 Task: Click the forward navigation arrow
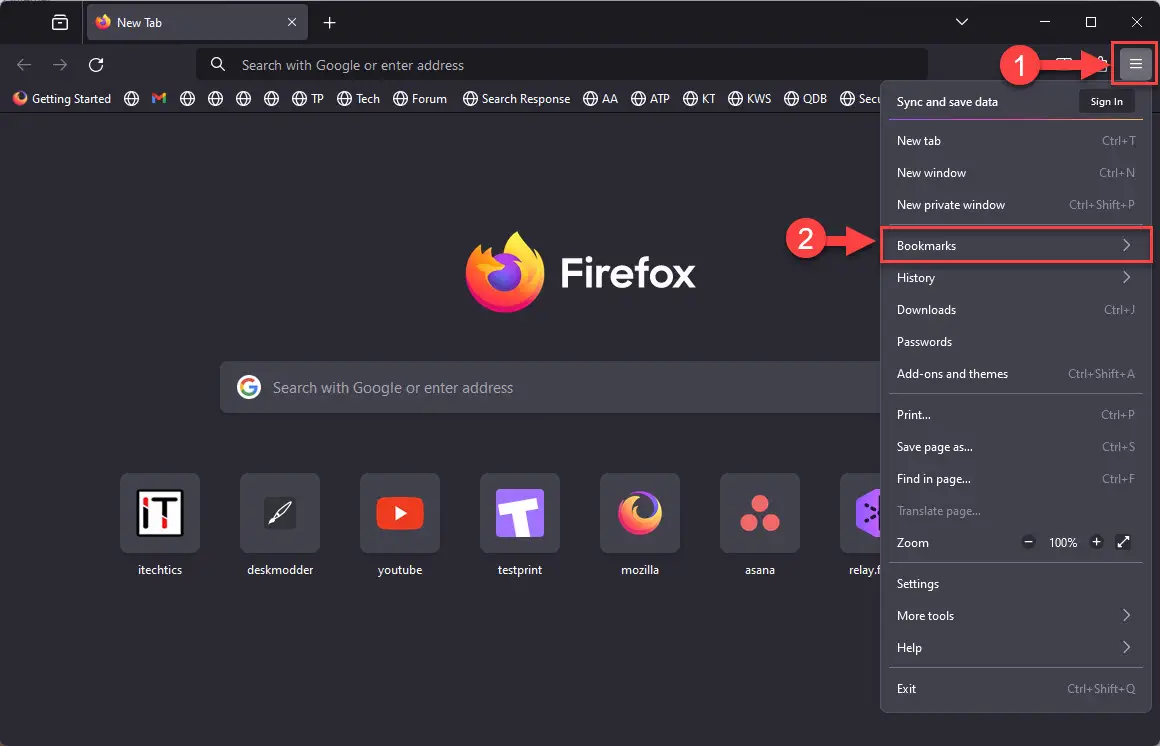pyautogui.click(x=60, y=65)
